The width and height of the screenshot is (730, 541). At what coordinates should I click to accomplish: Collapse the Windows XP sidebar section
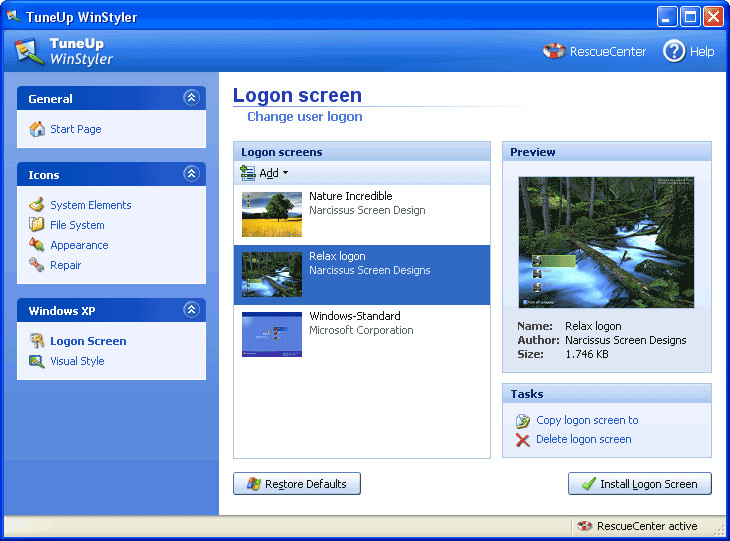(x=191, y=310)
